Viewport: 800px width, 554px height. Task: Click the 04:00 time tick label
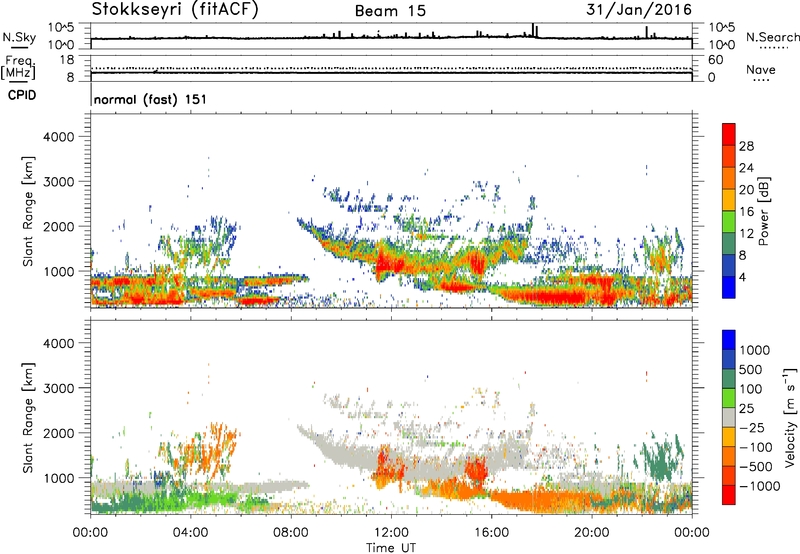pos(190,533)
